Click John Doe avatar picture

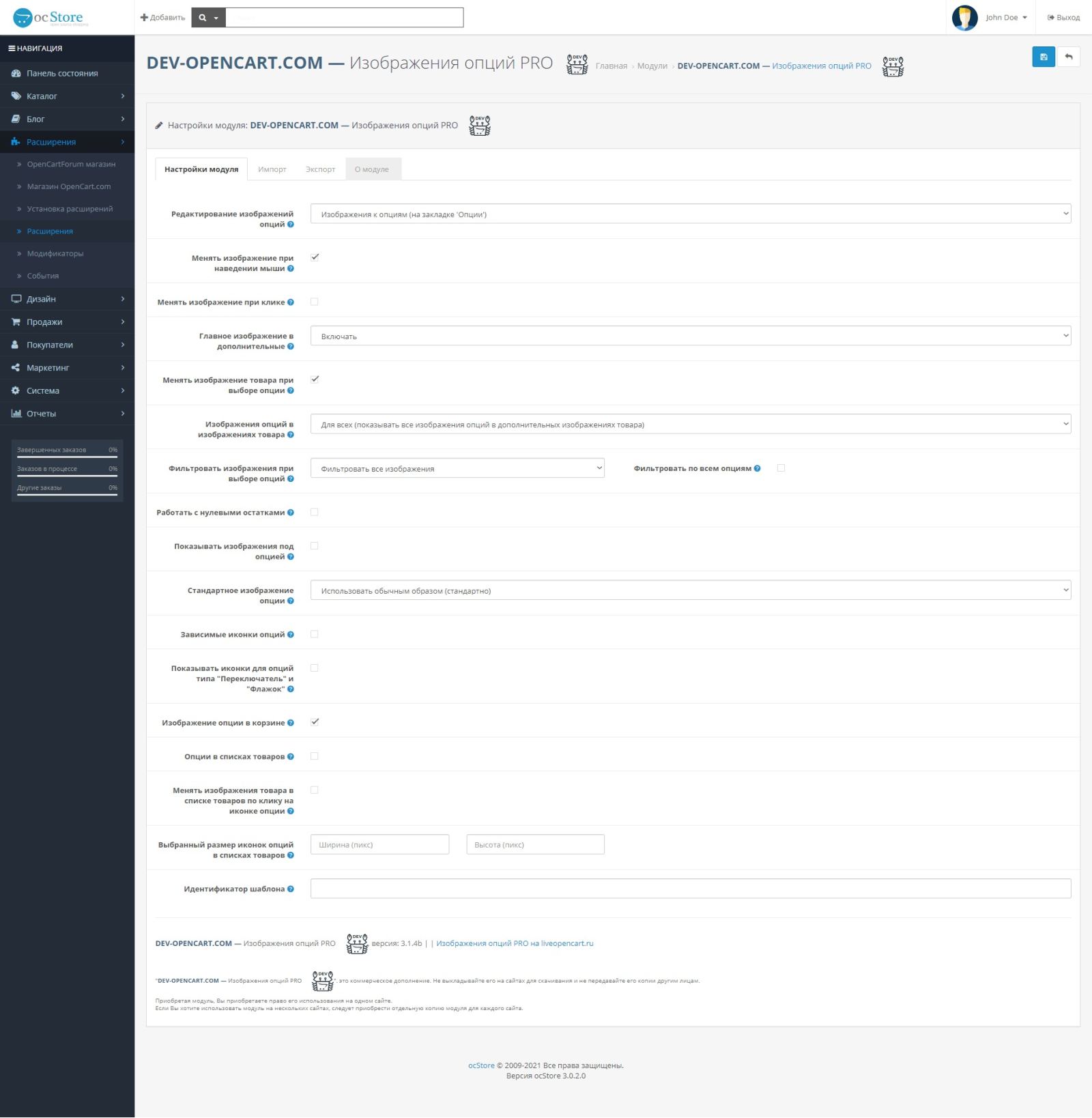point(964,18)
